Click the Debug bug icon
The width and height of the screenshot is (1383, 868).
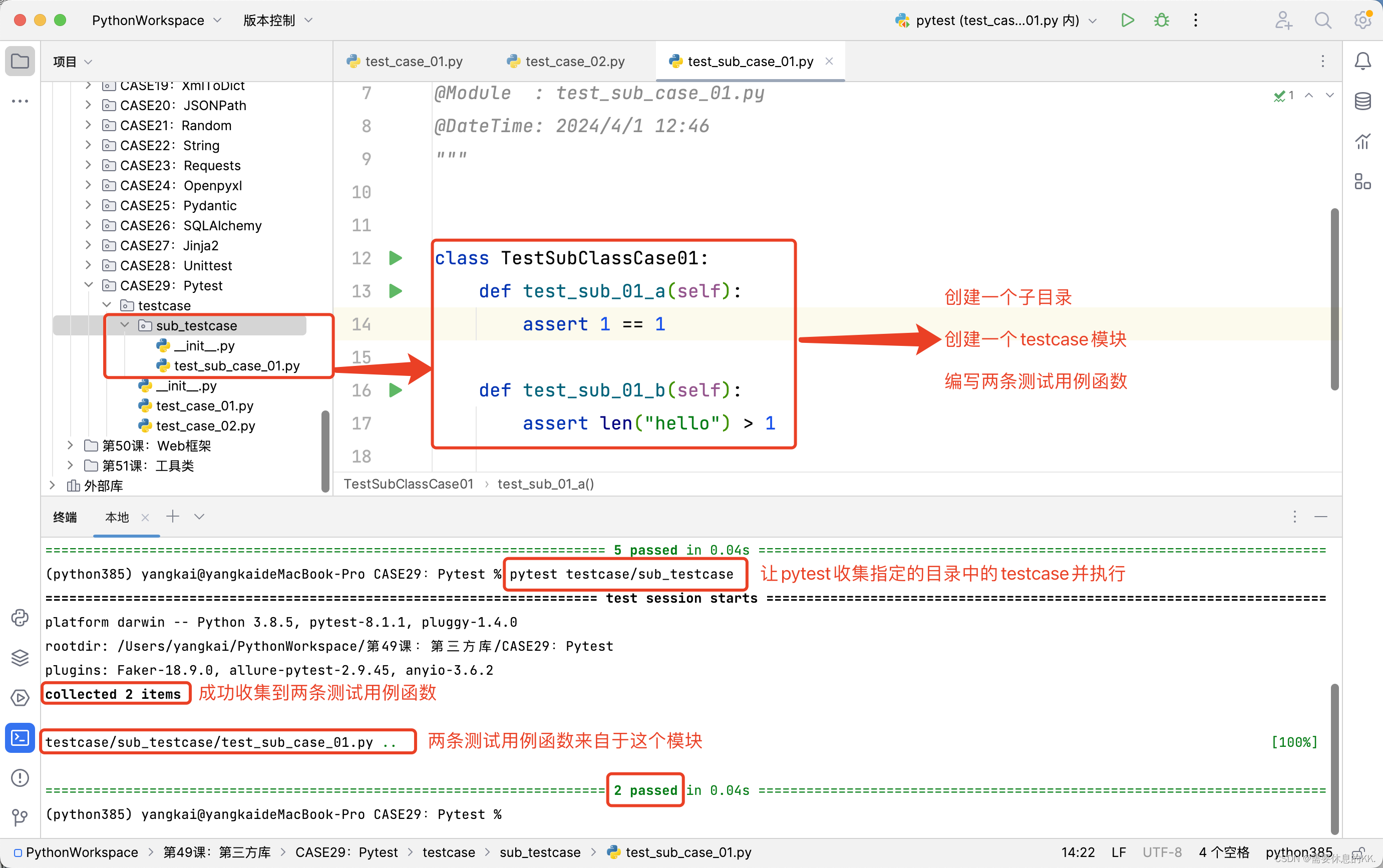pyautogui.click(x=1161, y=21)
